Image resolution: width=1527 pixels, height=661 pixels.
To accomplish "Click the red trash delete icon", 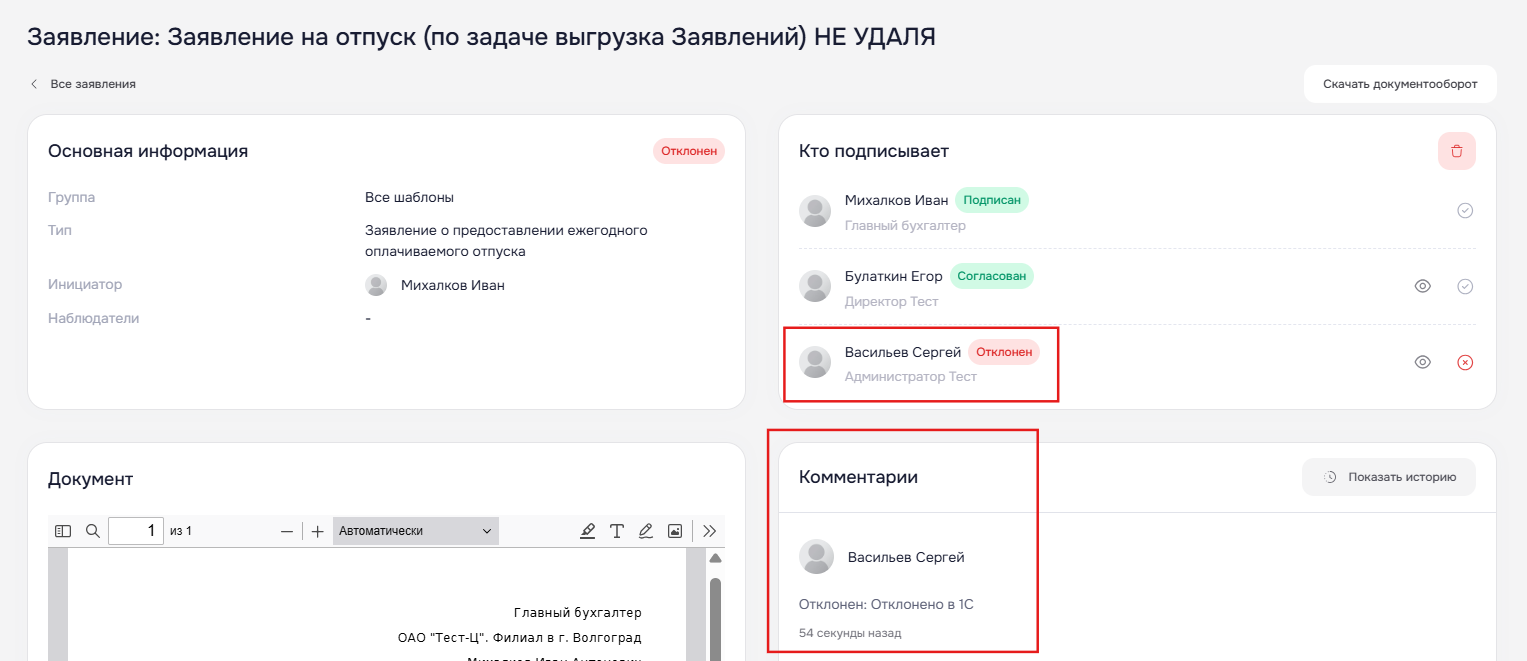I will click(x=1456, y=151).
